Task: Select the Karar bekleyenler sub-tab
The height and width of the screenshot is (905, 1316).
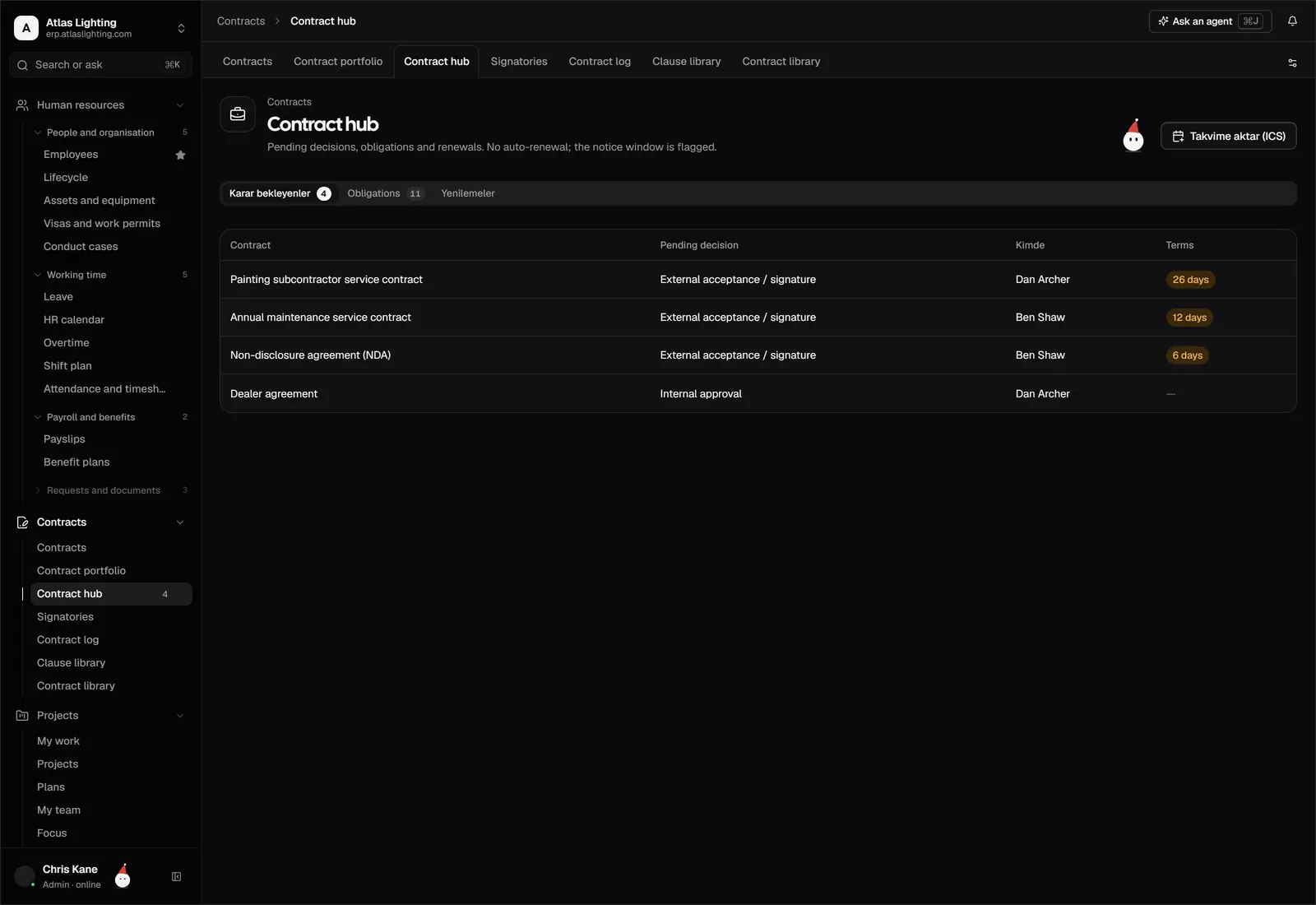Action: (280, 193)
